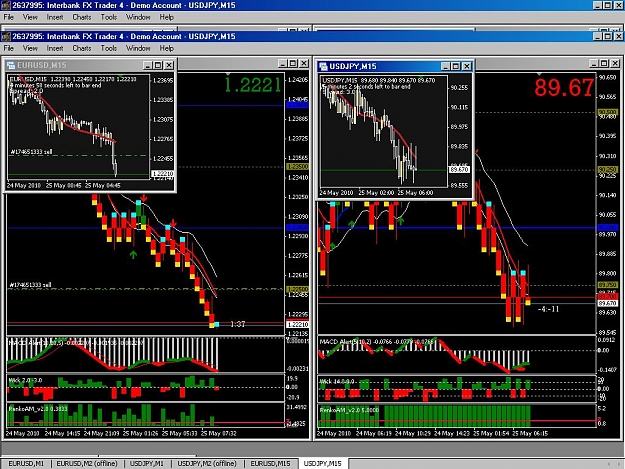
Task: Close the large USDJPY Renko chart window
Action: (615, 63)
